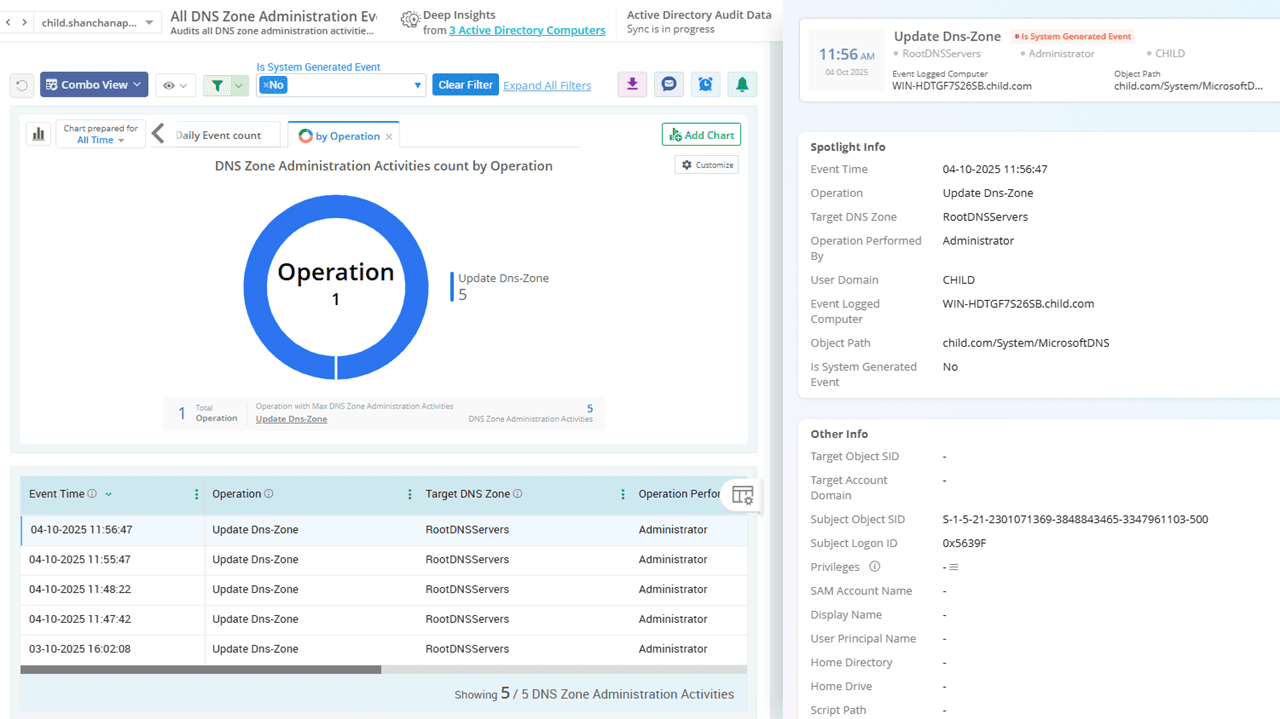Click the purple download/export icon

(632, 85)
